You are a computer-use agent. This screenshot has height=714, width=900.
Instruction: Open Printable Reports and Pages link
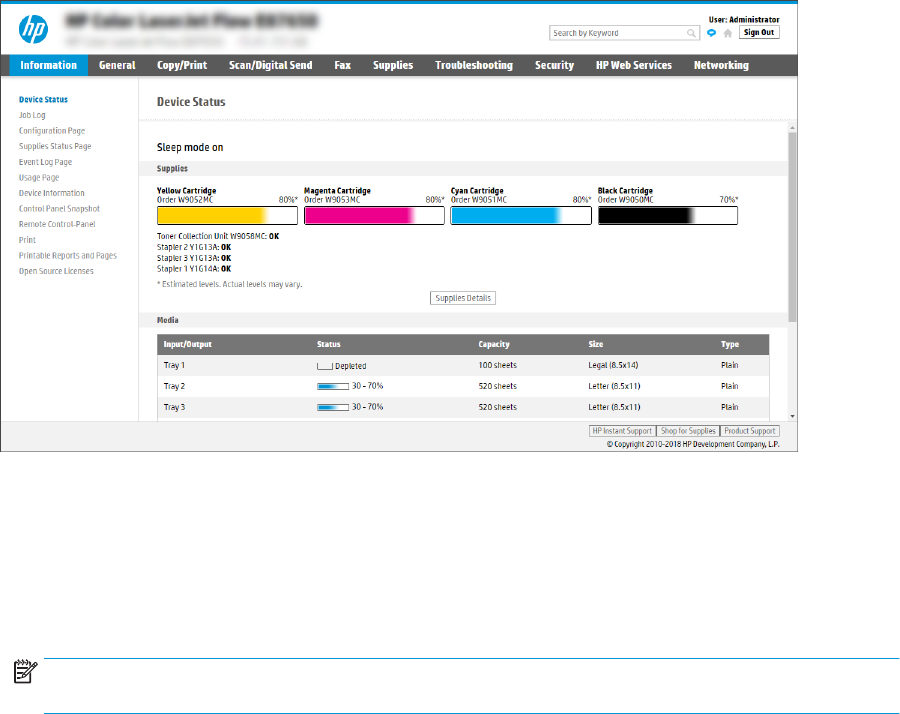coord(68,255)
